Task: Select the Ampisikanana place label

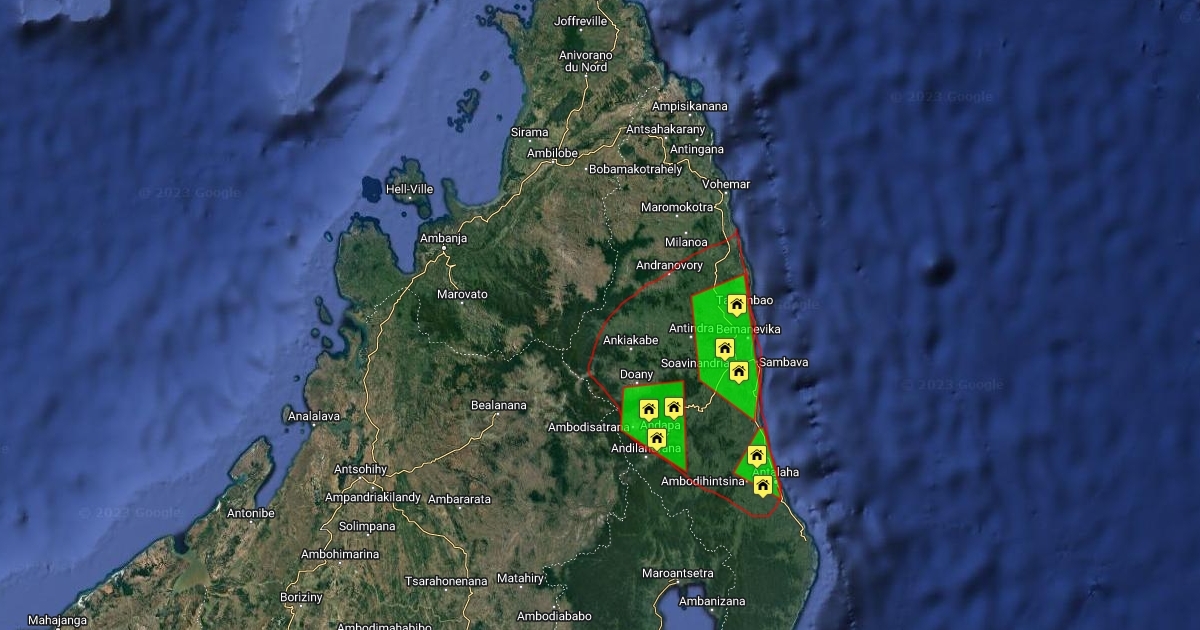Action: (x=690, y=106)
